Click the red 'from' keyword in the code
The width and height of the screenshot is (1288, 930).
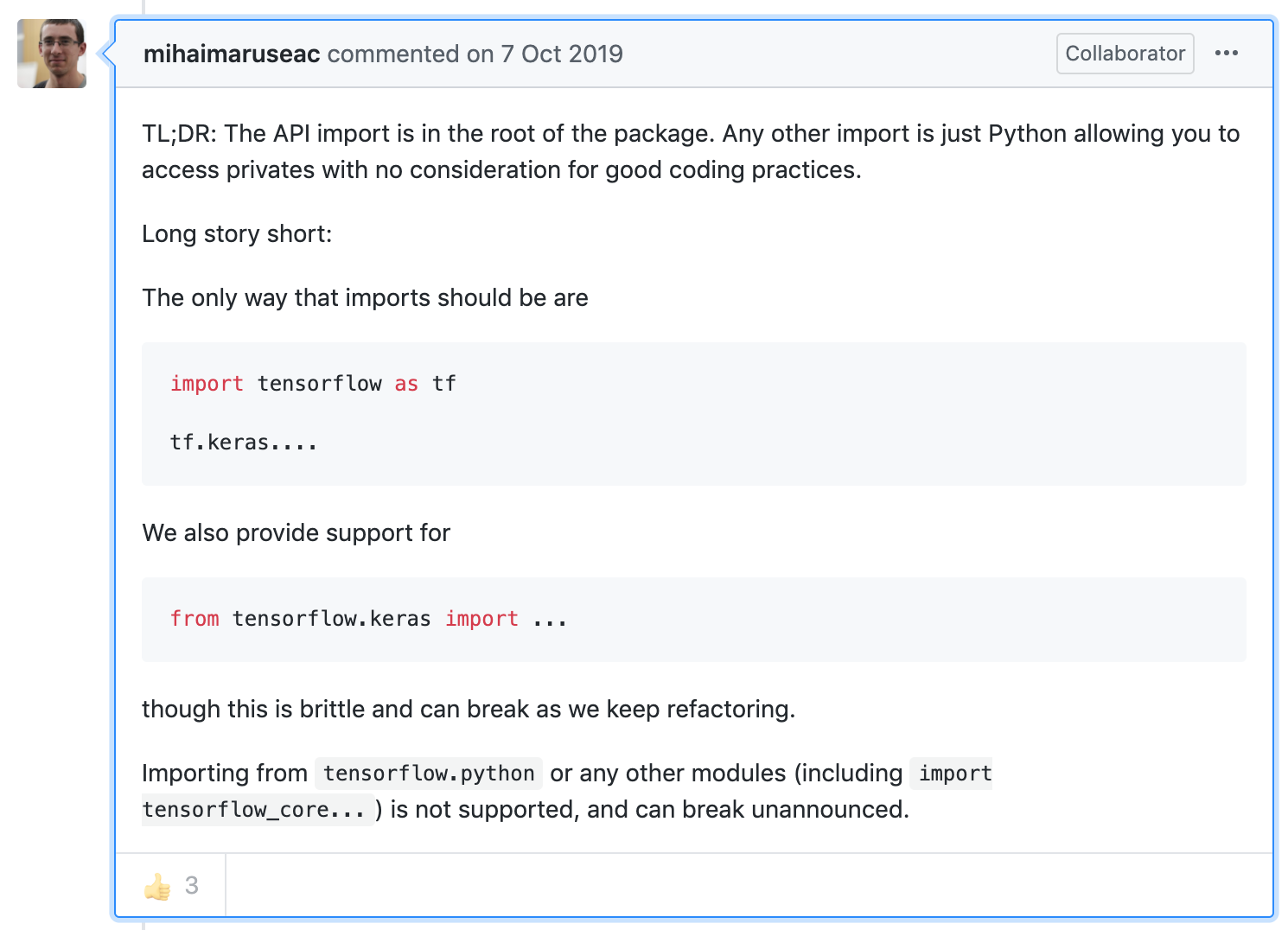coord(194,619)
